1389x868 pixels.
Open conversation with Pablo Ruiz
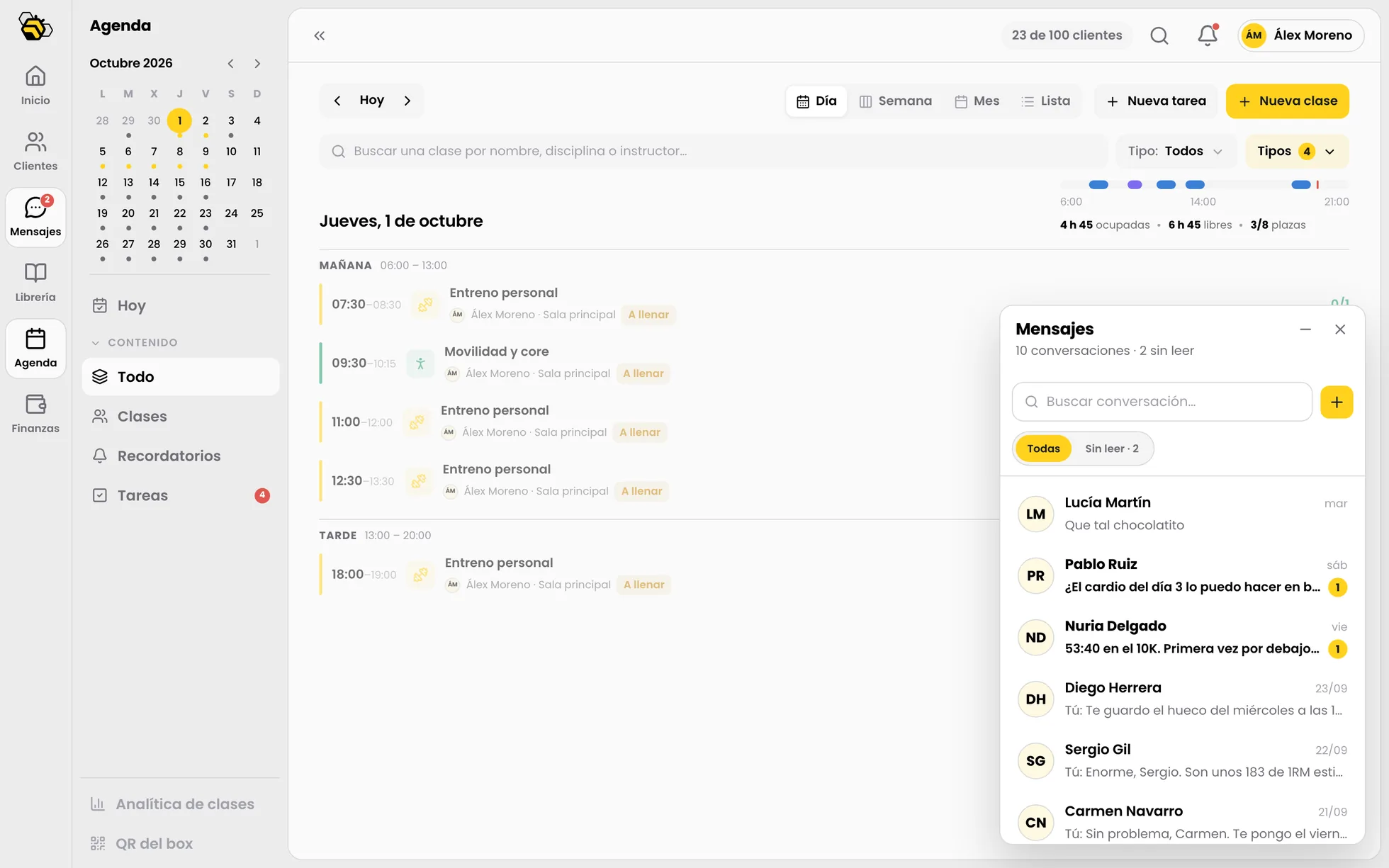pyautogui.click(x=1183, y=575)
